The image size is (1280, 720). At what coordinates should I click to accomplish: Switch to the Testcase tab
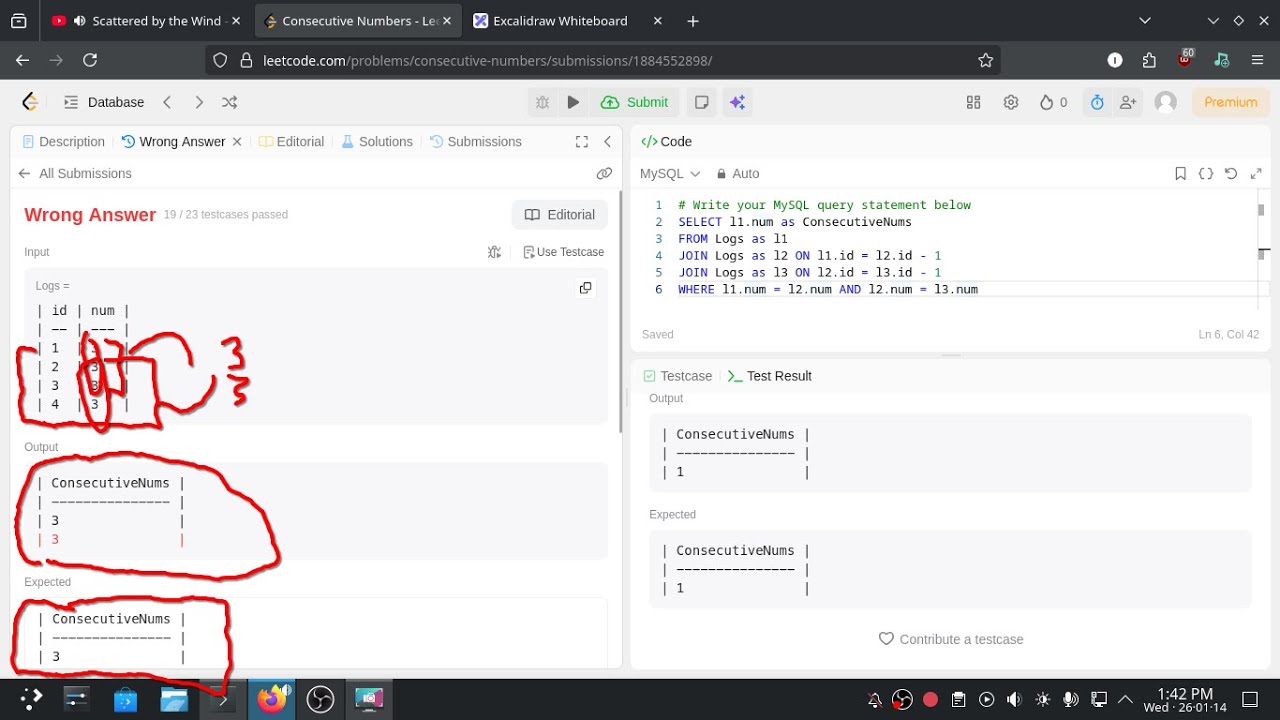[678, 376]
